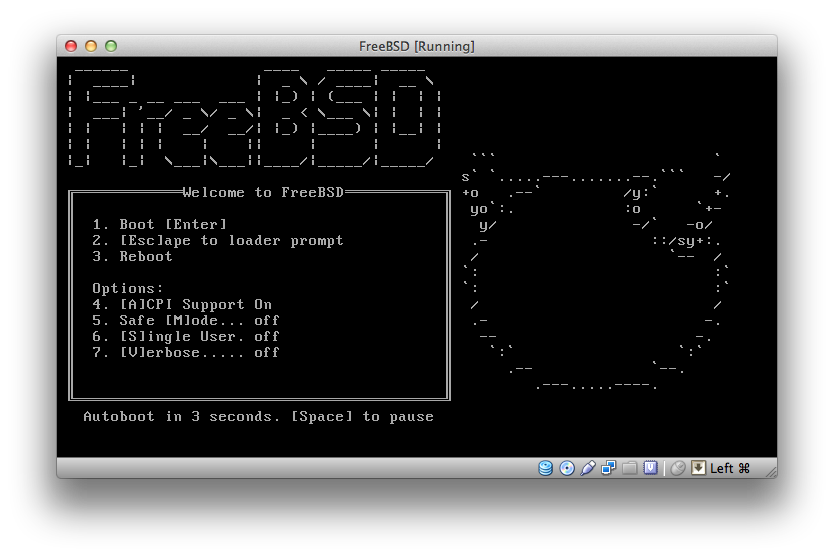Viewport: 834px width, 557px height.
Task: Click '4. [A]CPI Support On' line
Action: click(182, 304)
